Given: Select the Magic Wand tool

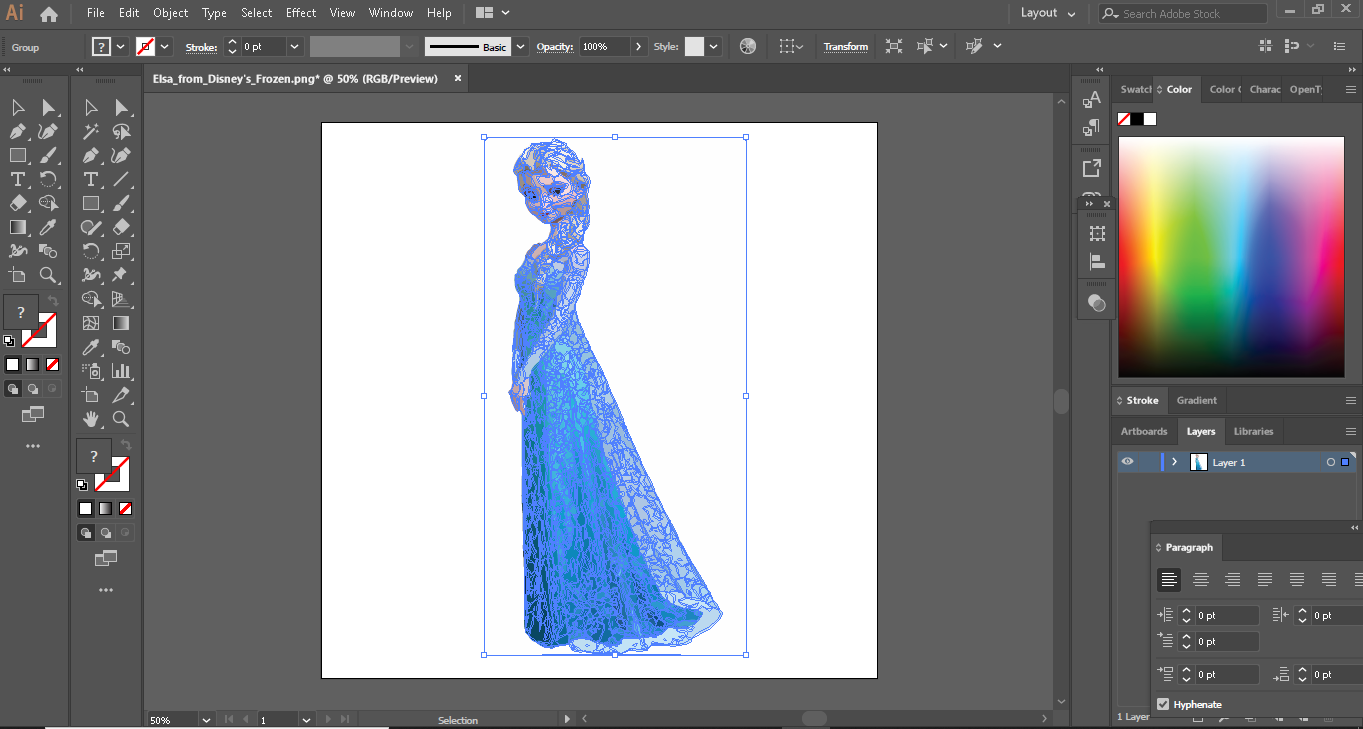Looking at the screenshot, I should (91, 132).
